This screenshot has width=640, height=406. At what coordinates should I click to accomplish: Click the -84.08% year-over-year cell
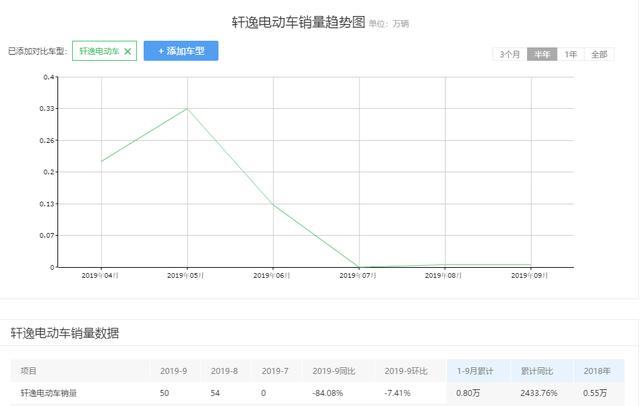327,393
